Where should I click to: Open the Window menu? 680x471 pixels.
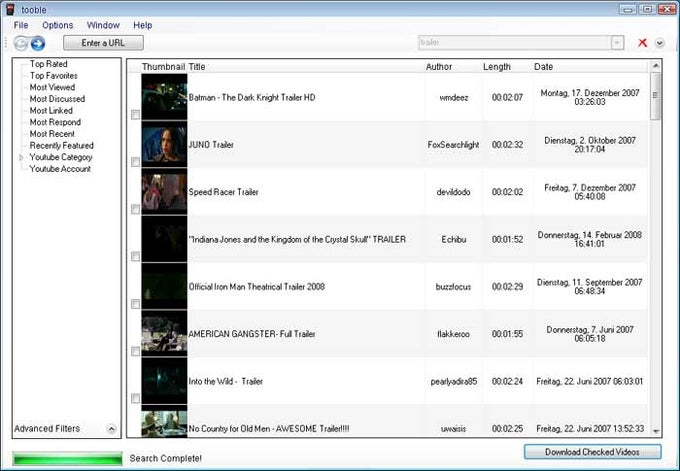click(x=103, y=25)
